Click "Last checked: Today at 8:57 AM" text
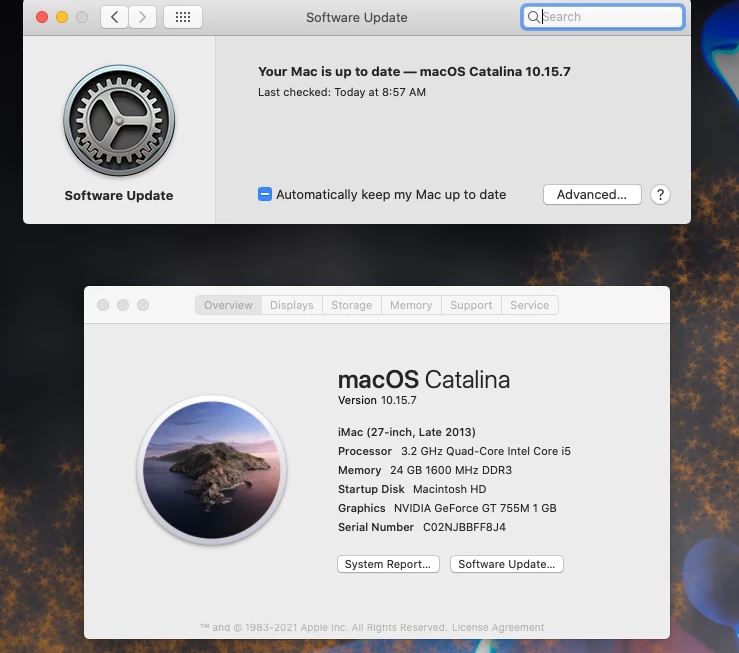Image resolution: width=739 pixels, height=653 pixels. 342,92
